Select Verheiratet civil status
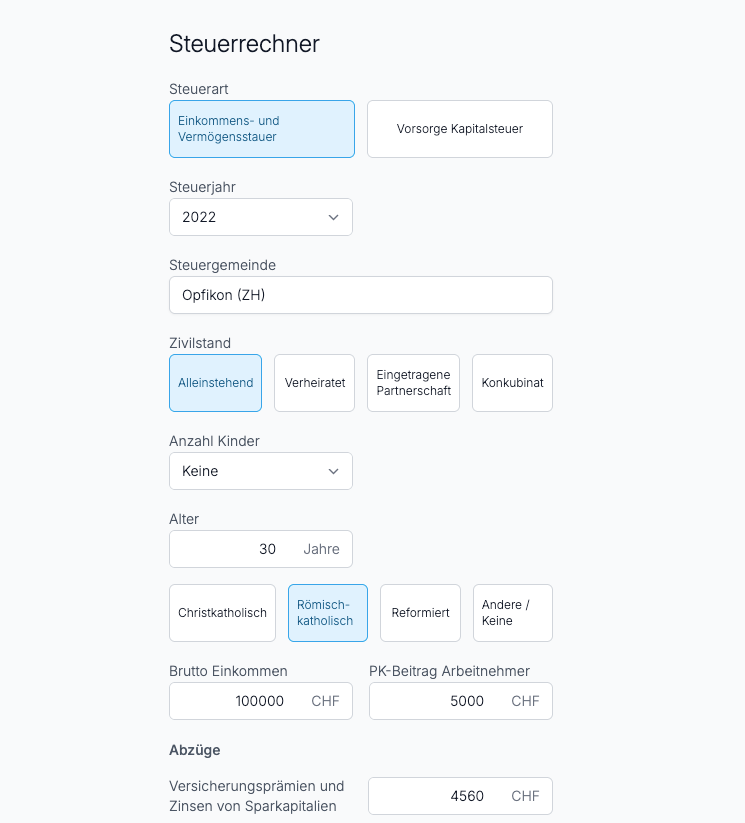 [x=314, y=383]
